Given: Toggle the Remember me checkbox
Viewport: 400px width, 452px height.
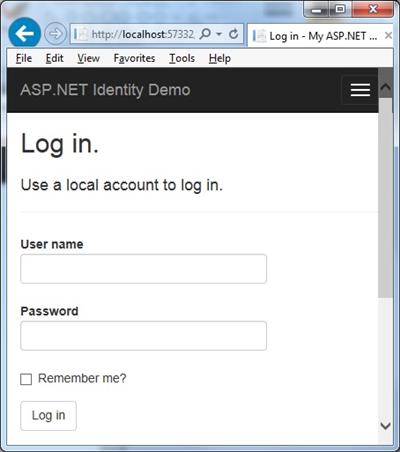Looking at the screenshot, I should pyautogui.click(x=26, y=379).
